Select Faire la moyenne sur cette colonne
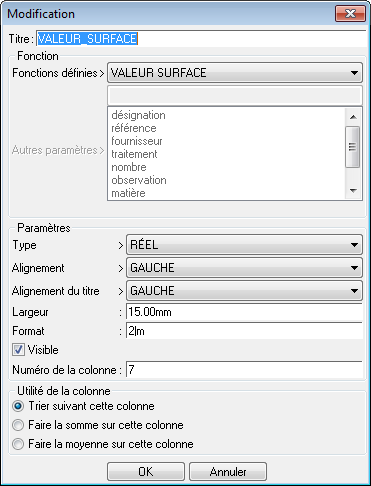Image resolution: width=371 pixels, height=486 pixels. pos(18,444)
